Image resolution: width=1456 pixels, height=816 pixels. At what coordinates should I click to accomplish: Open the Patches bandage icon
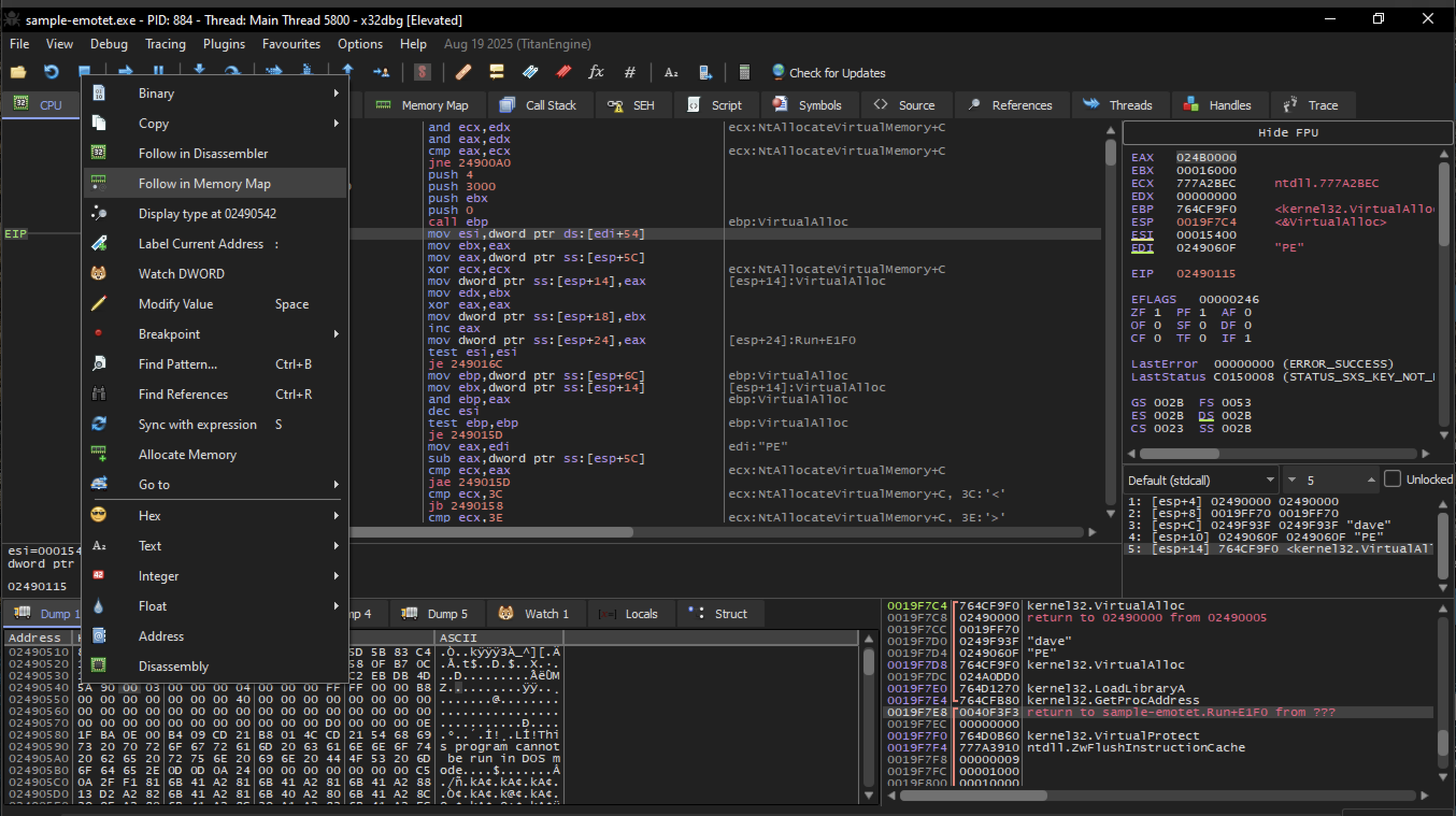463,73
